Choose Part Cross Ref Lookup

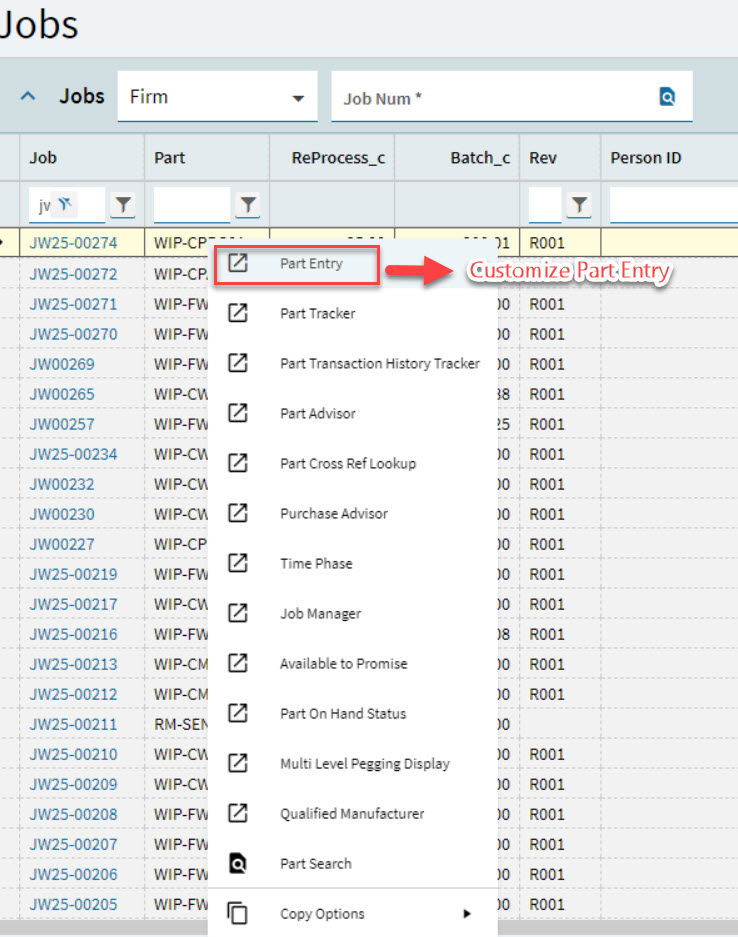coord(353,463)
